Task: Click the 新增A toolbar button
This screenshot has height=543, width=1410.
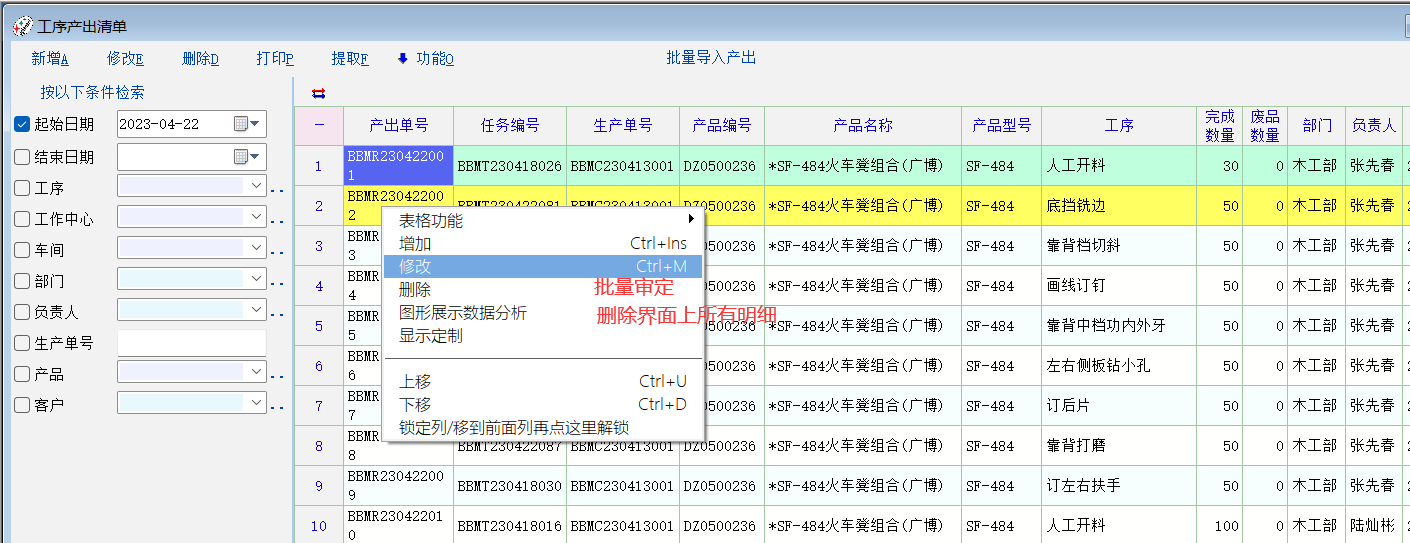Action: tap(51, 59)
